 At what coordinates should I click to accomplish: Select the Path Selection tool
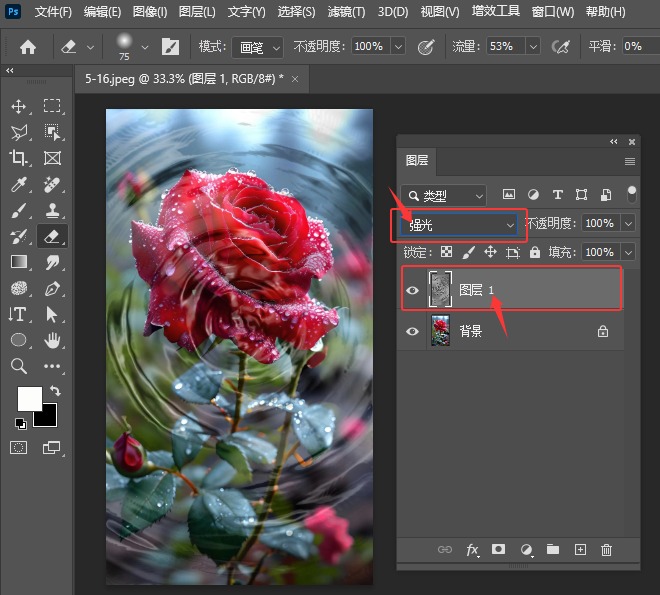(51, 314)
